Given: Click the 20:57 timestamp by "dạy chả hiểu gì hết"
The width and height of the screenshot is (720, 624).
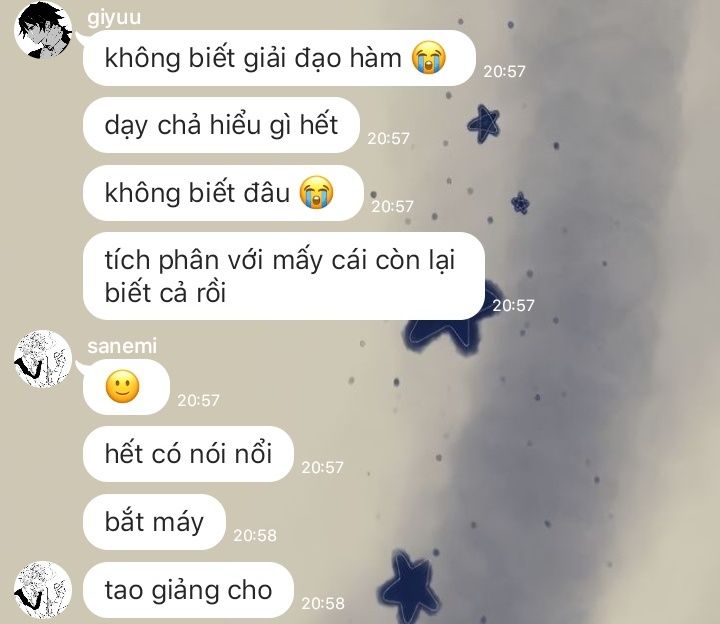Looking at the screenshot, I should 388,138.
